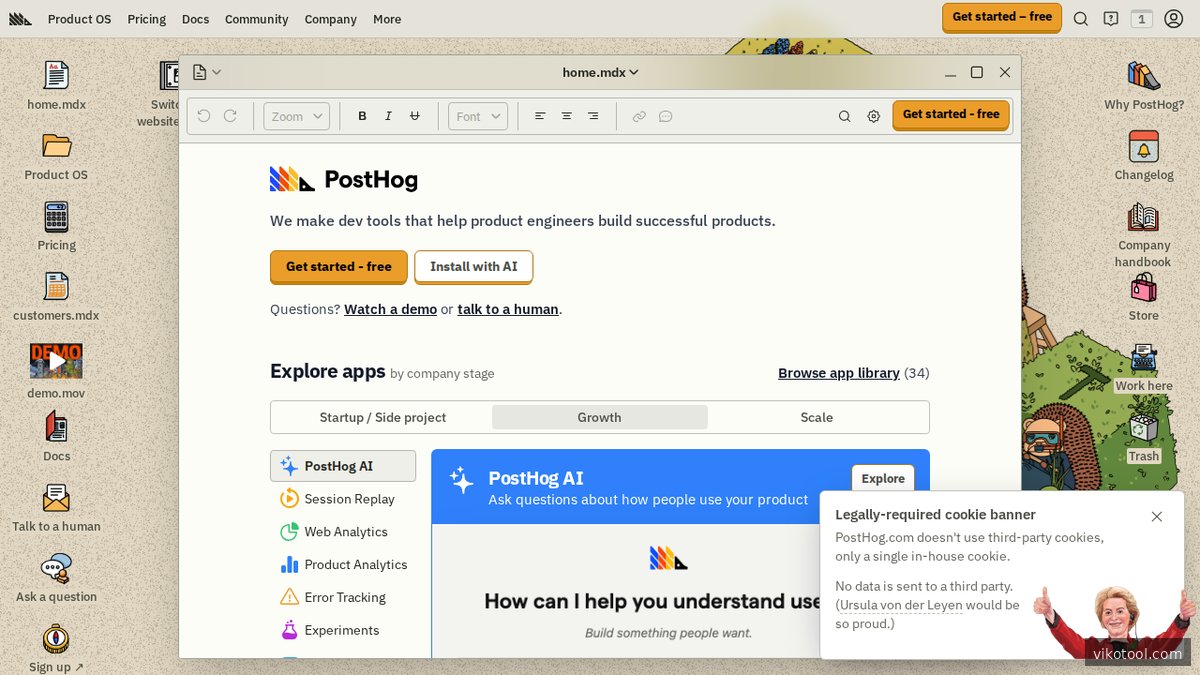The image size is (1200, 675).
Task: Open the Community menu
Action: click(256, 18)
